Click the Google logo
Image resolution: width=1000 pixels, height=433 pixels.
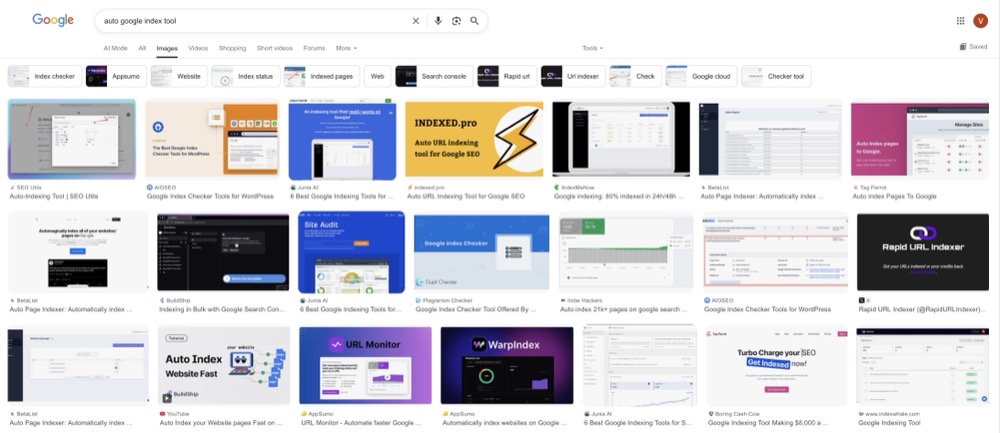click(x=53, y=20)
